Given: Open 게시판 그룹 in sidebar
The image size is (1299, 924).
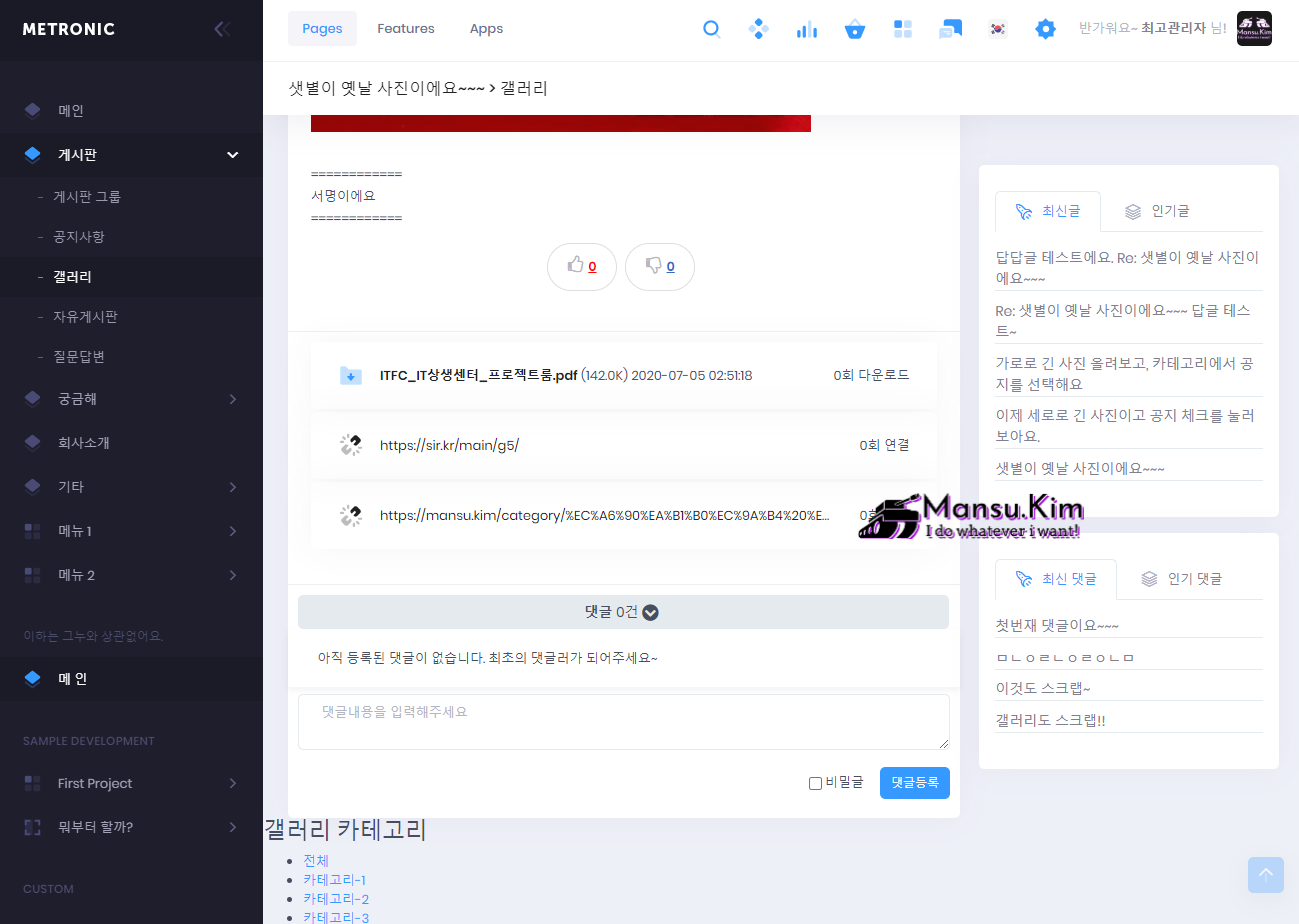Looking at the screenshot, I should [87, 197].
